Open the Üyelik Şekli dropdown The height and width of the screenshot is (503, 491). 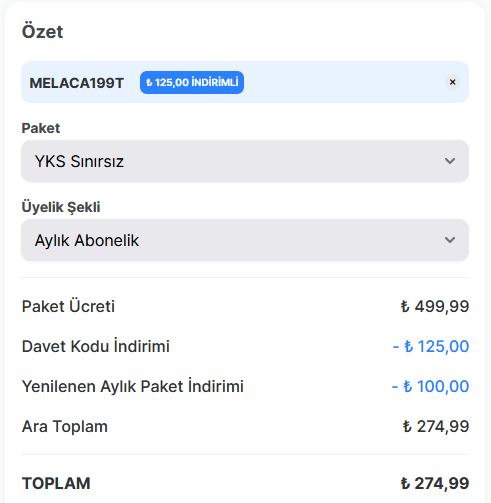[x=245, y=240]
